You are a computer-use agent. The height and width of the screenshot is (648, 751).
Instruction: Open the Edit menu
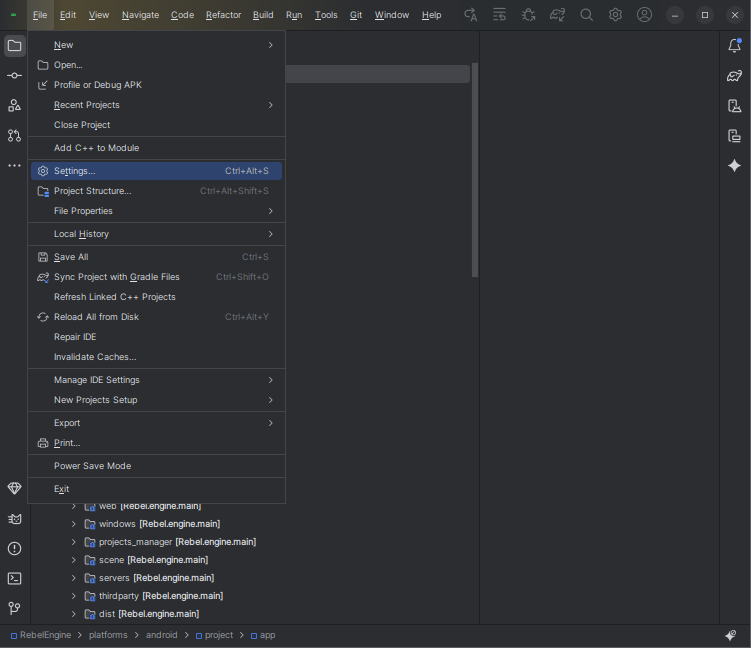click(x=68, y=15)
